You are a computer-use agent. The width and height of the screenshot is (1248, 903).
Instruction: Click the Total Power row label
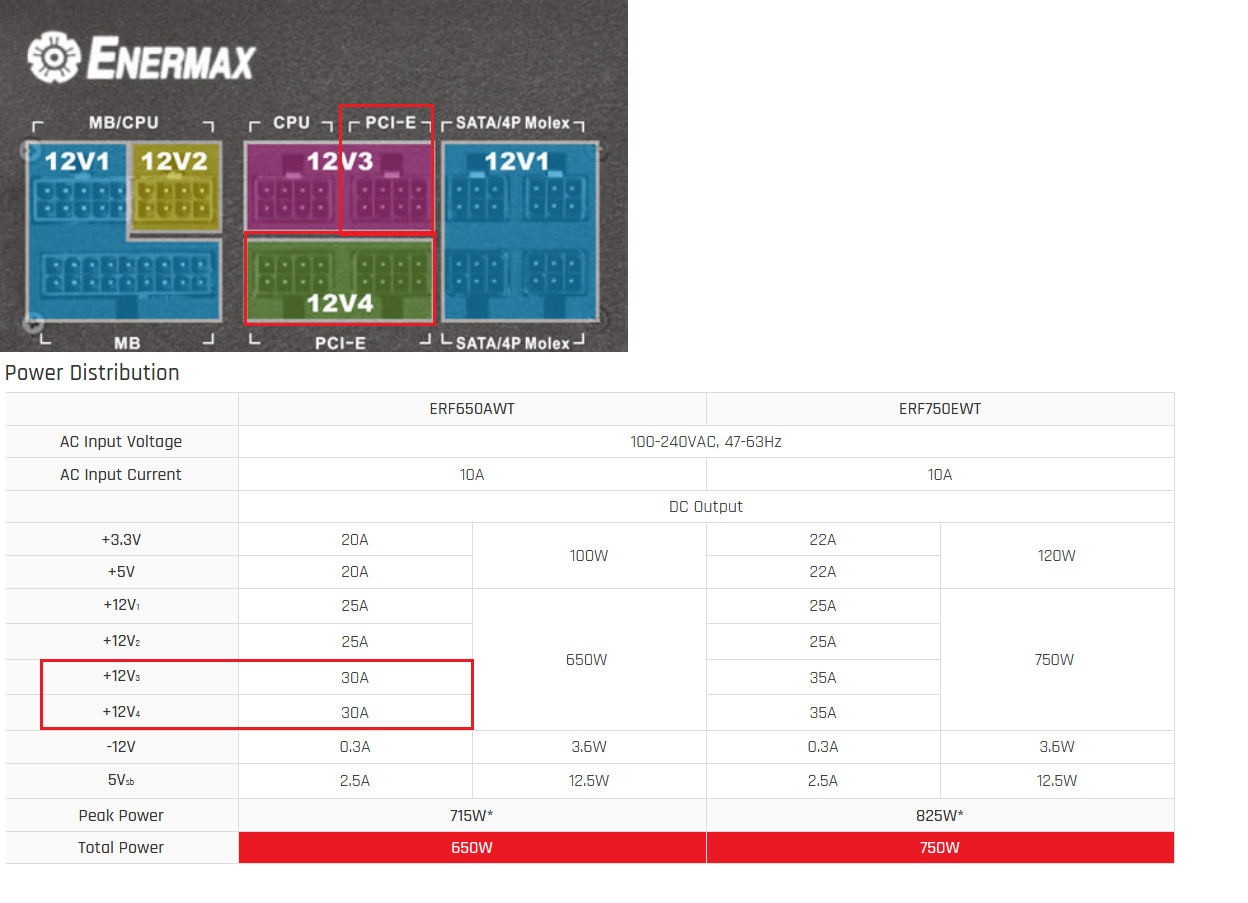[x=121, y=848]
